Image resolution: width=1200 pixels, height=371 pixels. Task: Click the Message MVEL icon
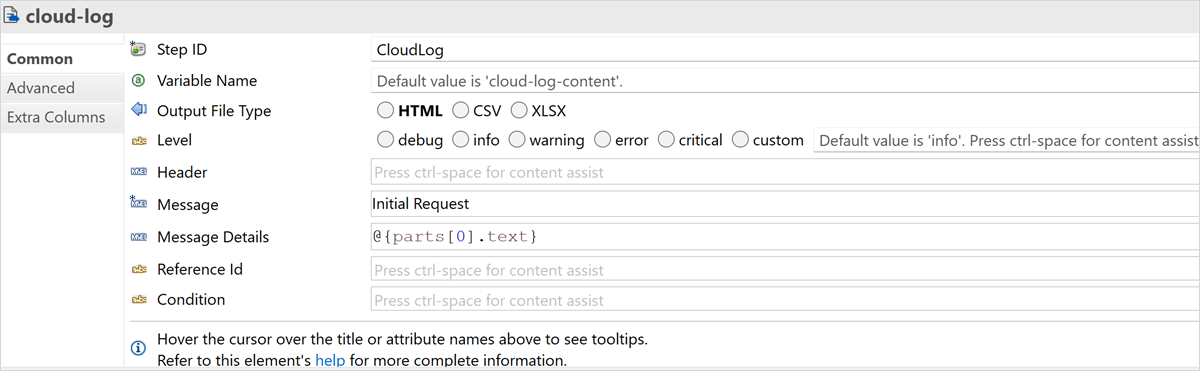click(139, 203)
